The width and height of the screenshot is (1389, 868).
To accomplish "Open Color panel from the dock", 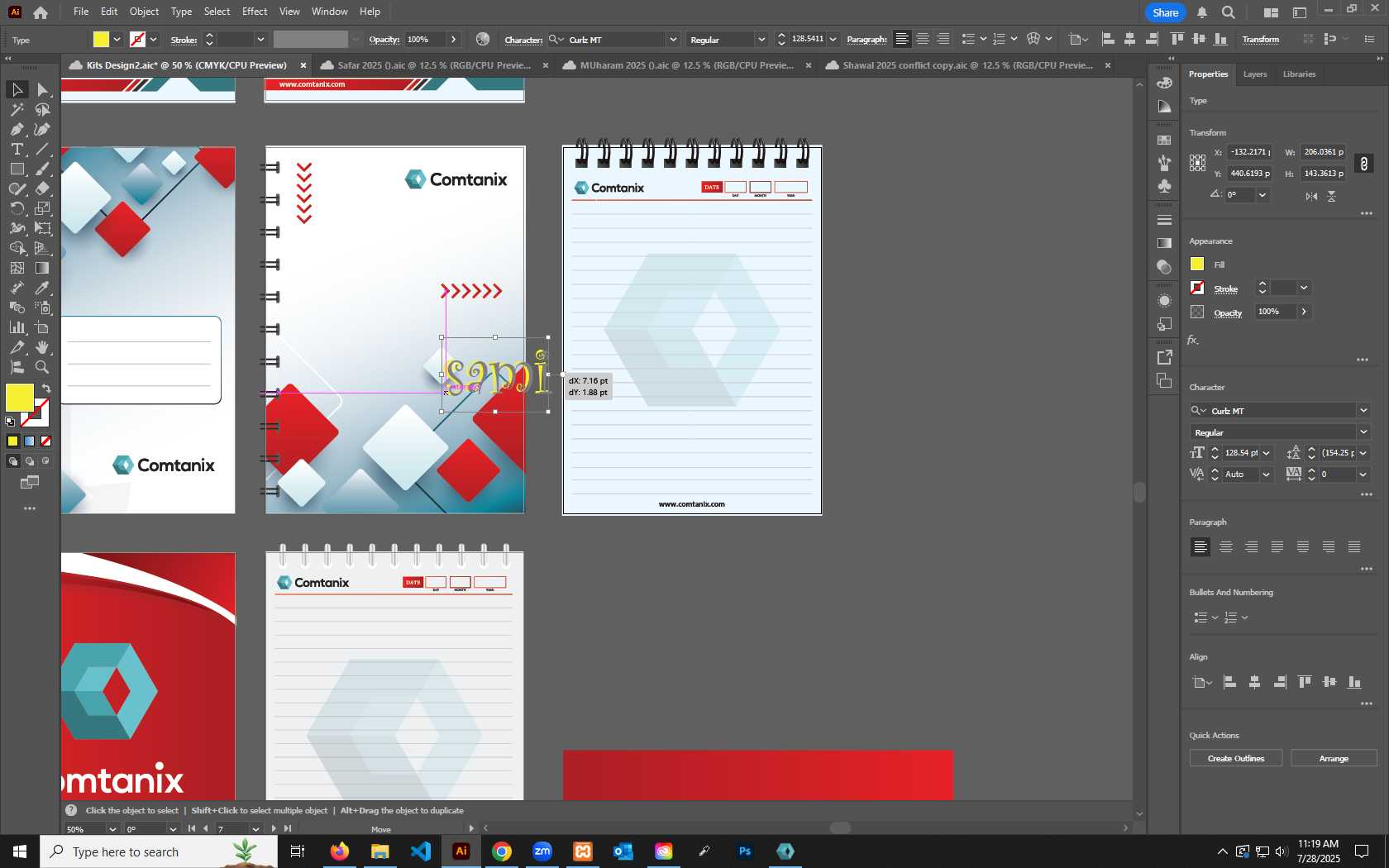I will [1164, 83].
